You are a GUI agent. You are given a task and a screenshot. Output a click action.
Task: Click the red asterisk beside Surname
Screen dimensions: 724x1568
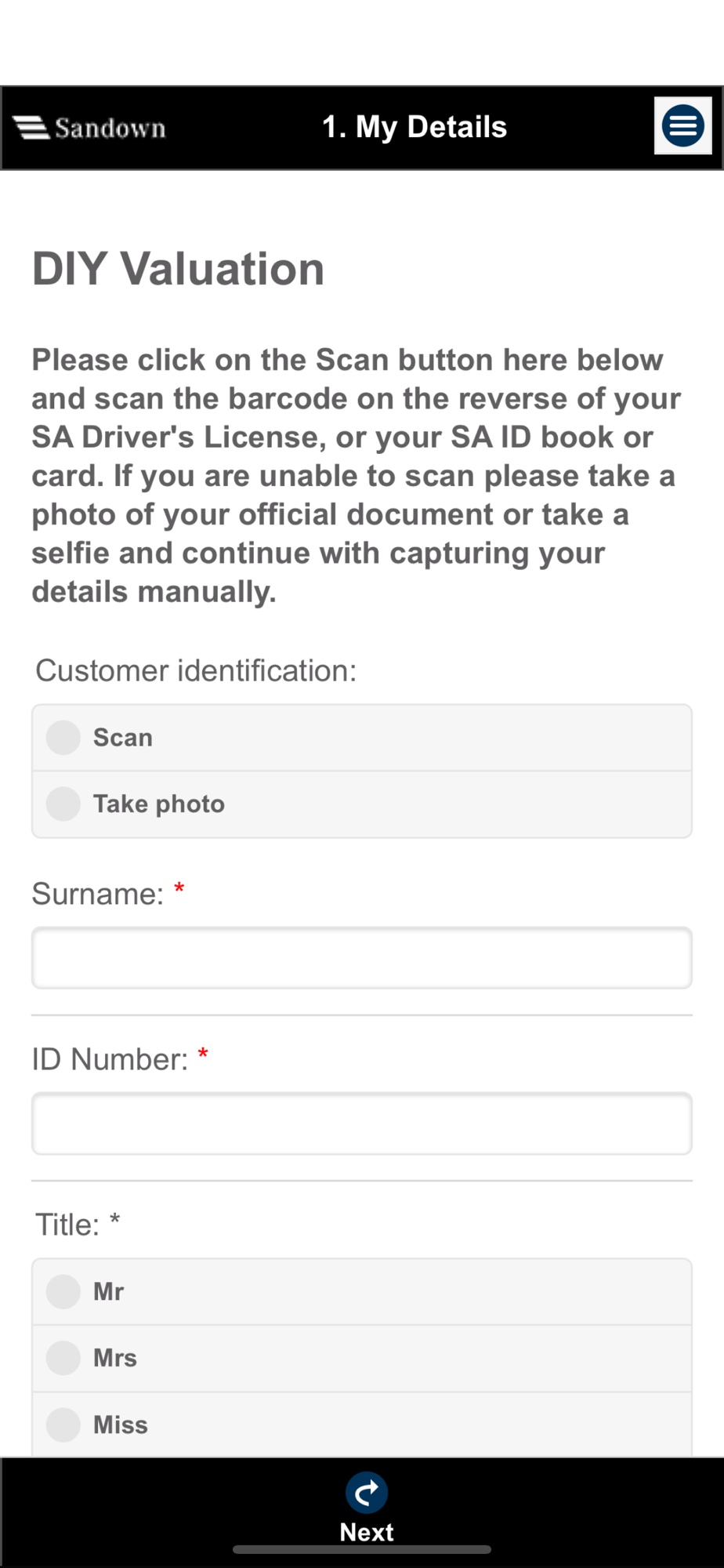179,888
